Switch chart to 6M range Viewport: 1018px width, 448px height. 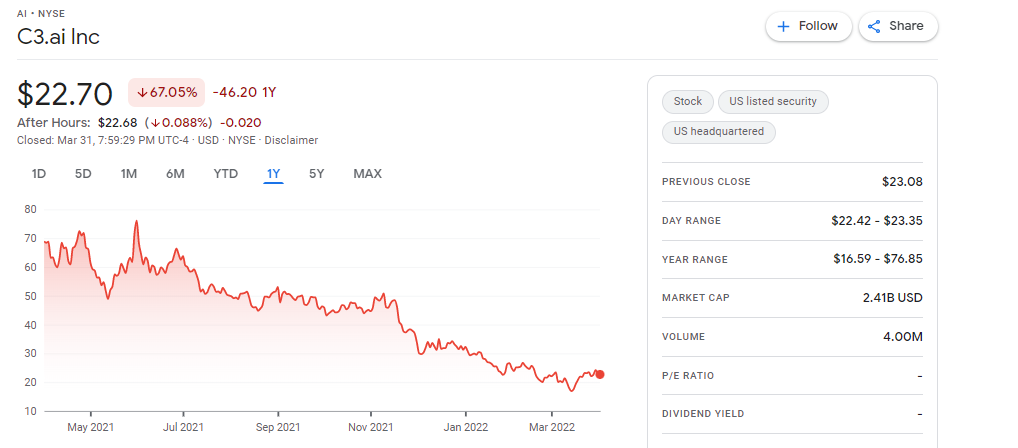click(175, 174)
